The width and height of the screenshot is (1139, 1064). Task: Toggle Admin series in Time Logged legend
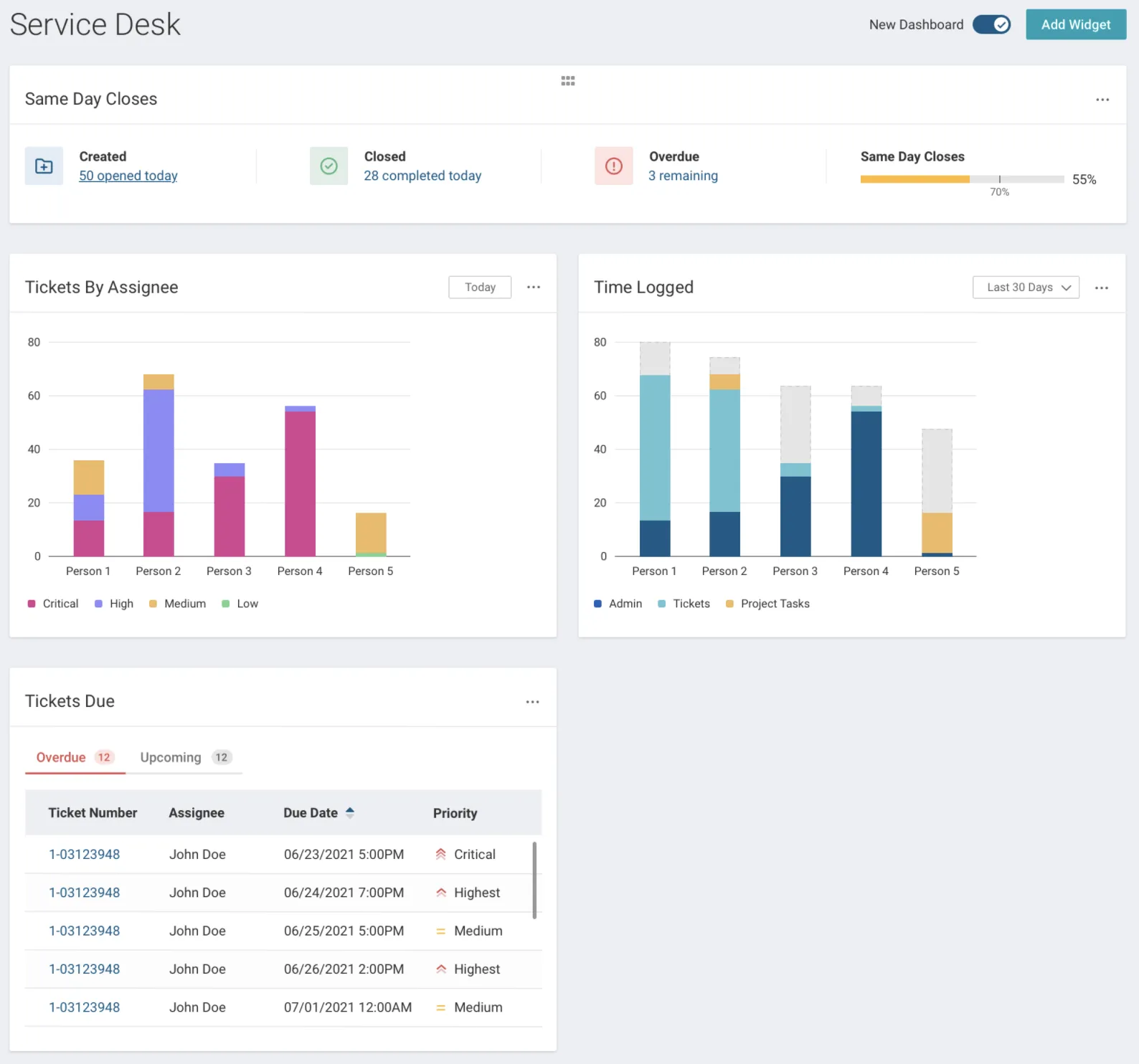(618, 604)
